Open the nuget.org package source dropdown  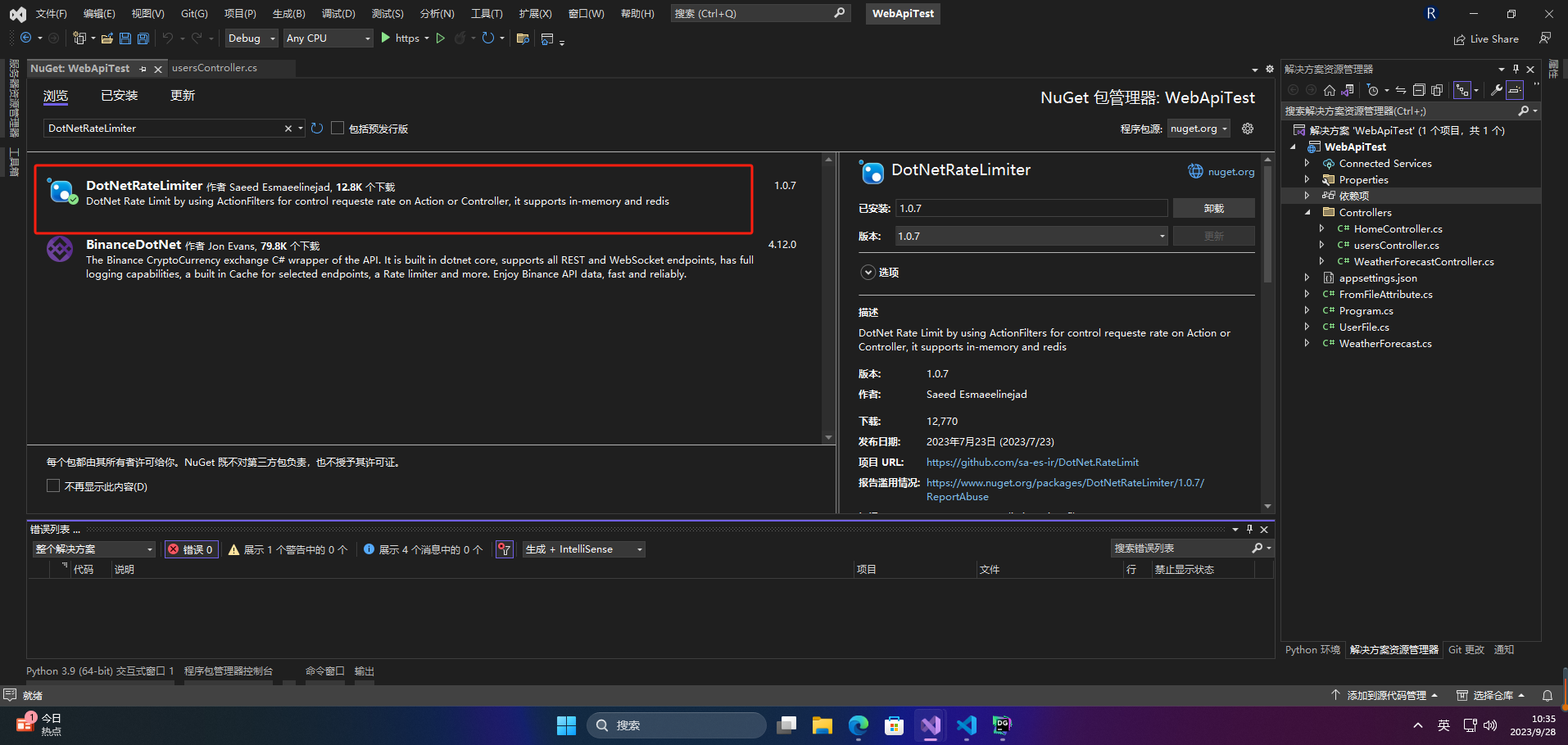[x=1199, y=129]
